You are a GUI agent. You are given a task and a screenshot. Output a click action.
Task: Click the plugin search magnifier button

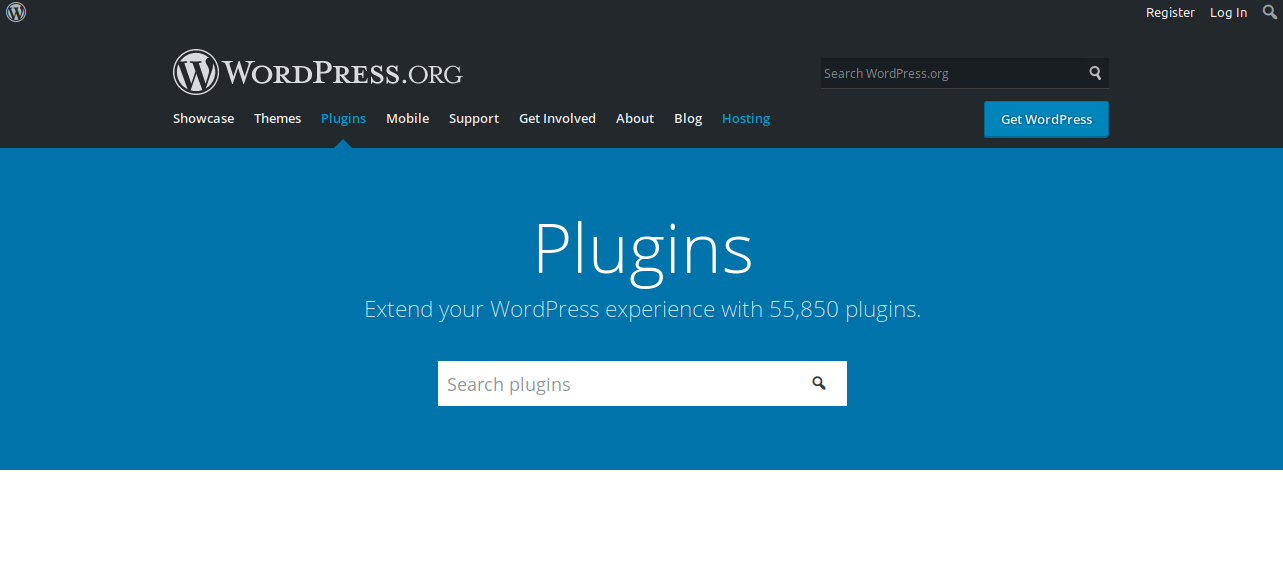819,383
